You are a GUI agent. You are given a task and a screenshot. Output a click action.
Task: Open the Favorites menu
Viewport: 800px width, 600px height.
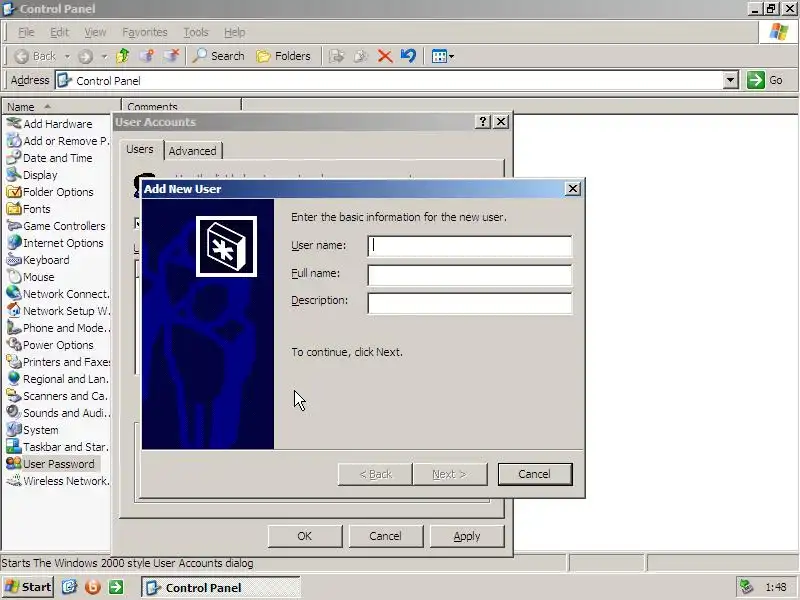144,32
